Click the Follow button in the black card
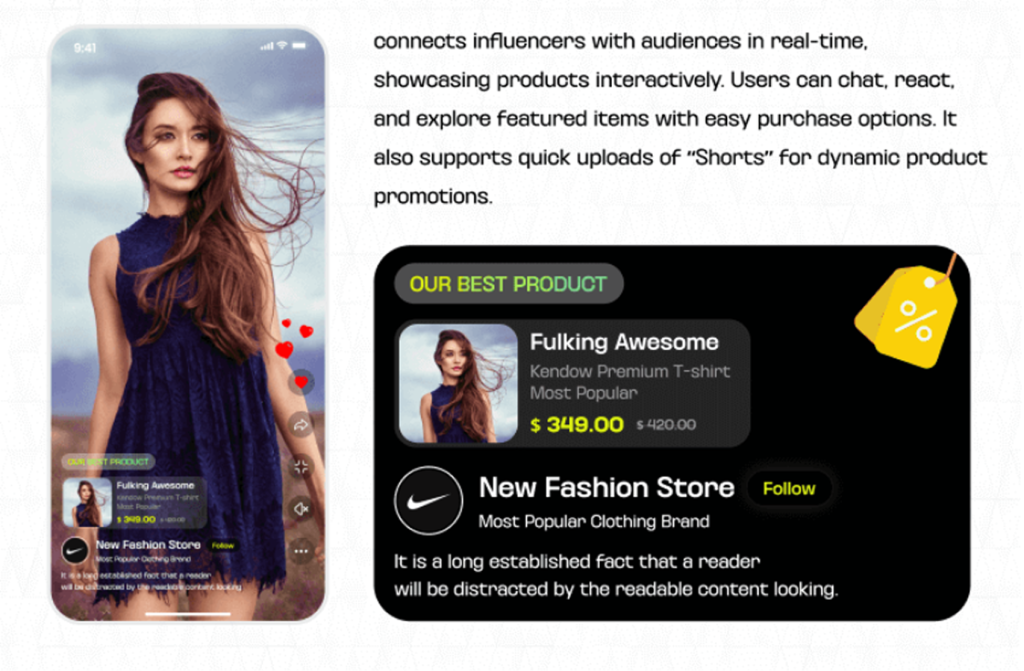 pos(789,489)
